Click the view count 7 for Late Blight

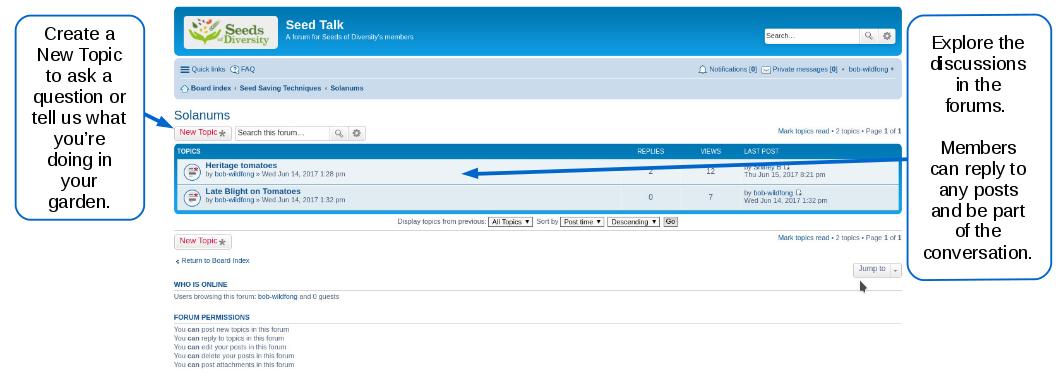(x=711, y=197)
